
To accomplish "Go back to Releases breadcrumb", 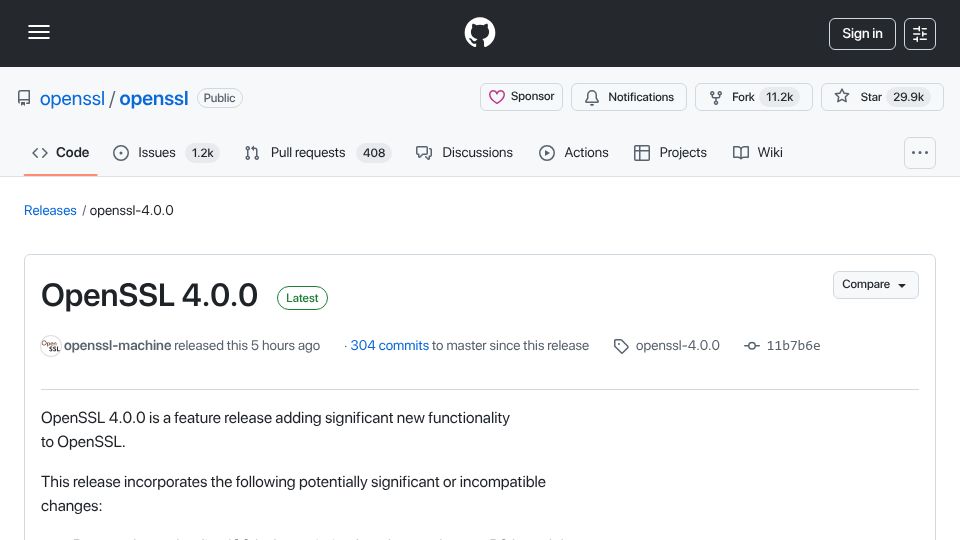I will [x=50, y=211].
